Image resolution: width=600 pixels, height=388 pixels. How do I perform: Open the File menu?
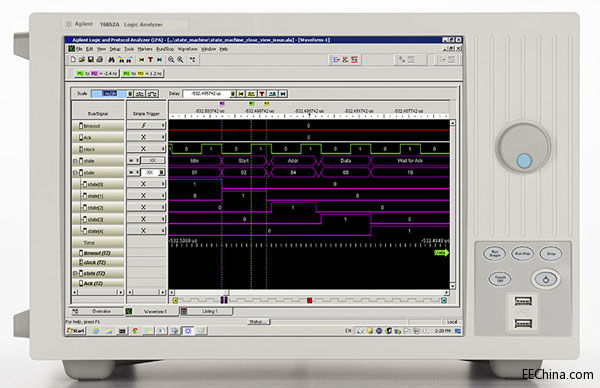click(x=79, y=49)
